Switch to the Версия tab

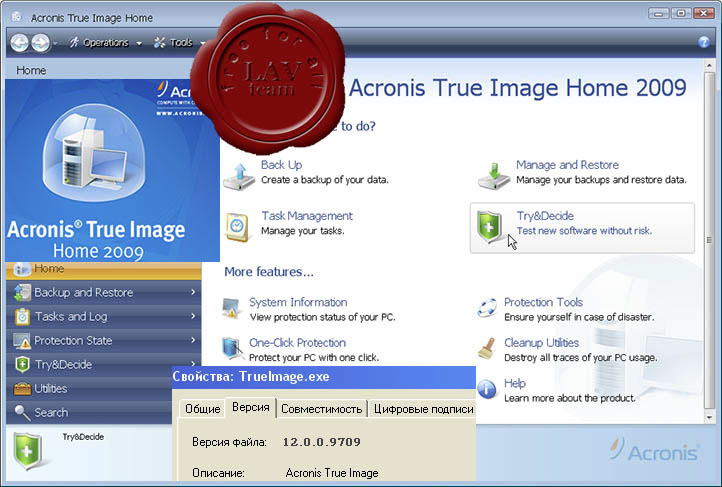[x=251, y=407]
